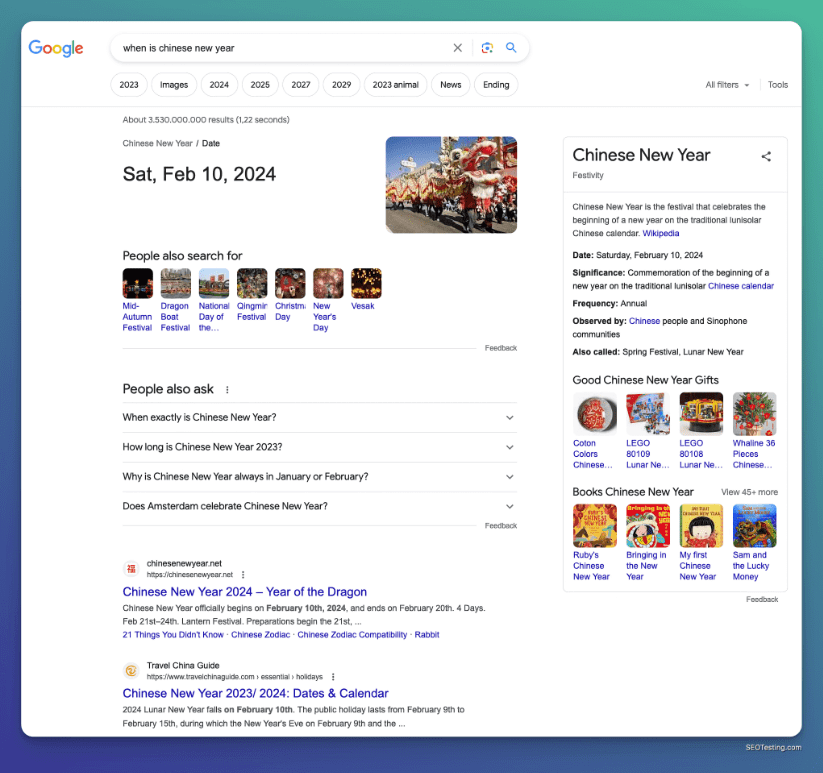Select the 2023 animal filter chip
This screenshot has width=823, height=773.
(396, 85)
